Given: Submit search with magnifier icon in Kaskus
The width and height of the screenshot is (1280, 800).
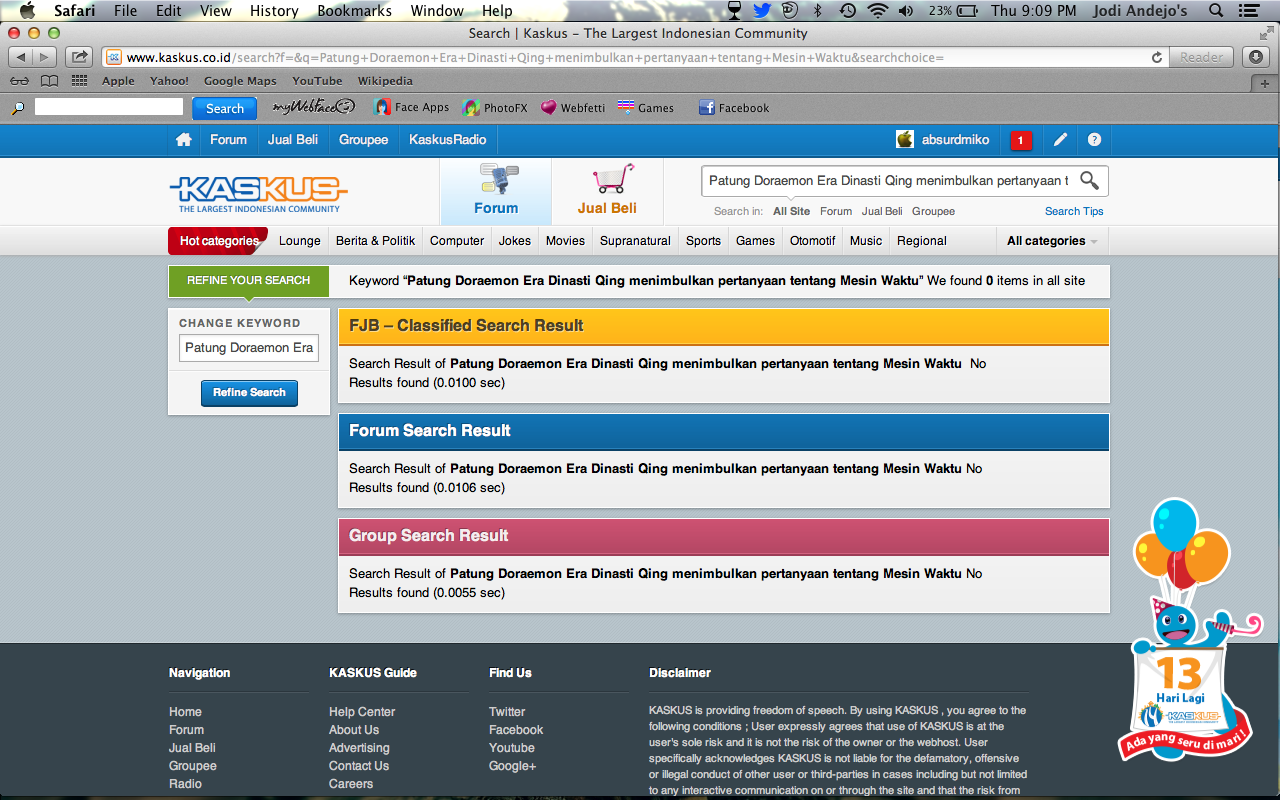Looking at the screenshot, I should (1090, 181).
